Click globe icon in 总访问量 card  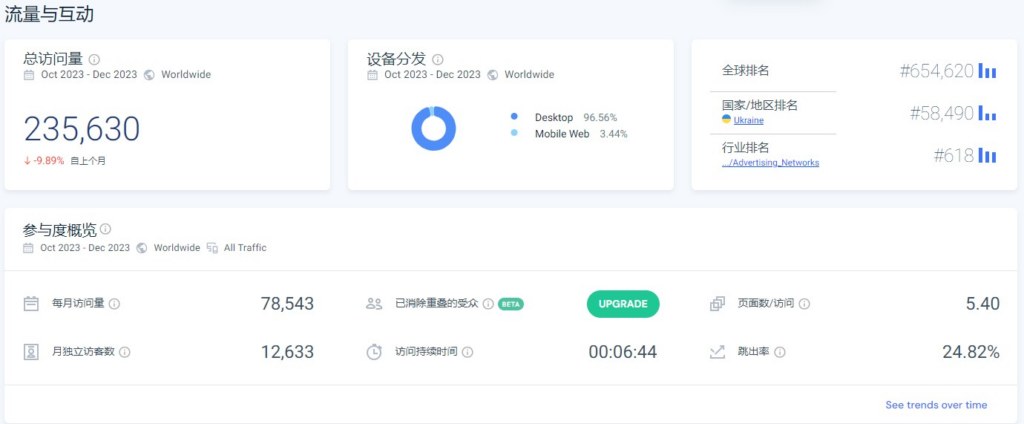[149, 74]
